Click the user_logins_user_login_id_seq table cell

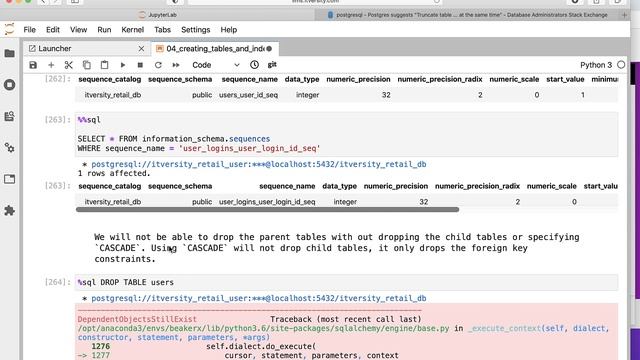(267, 202)
